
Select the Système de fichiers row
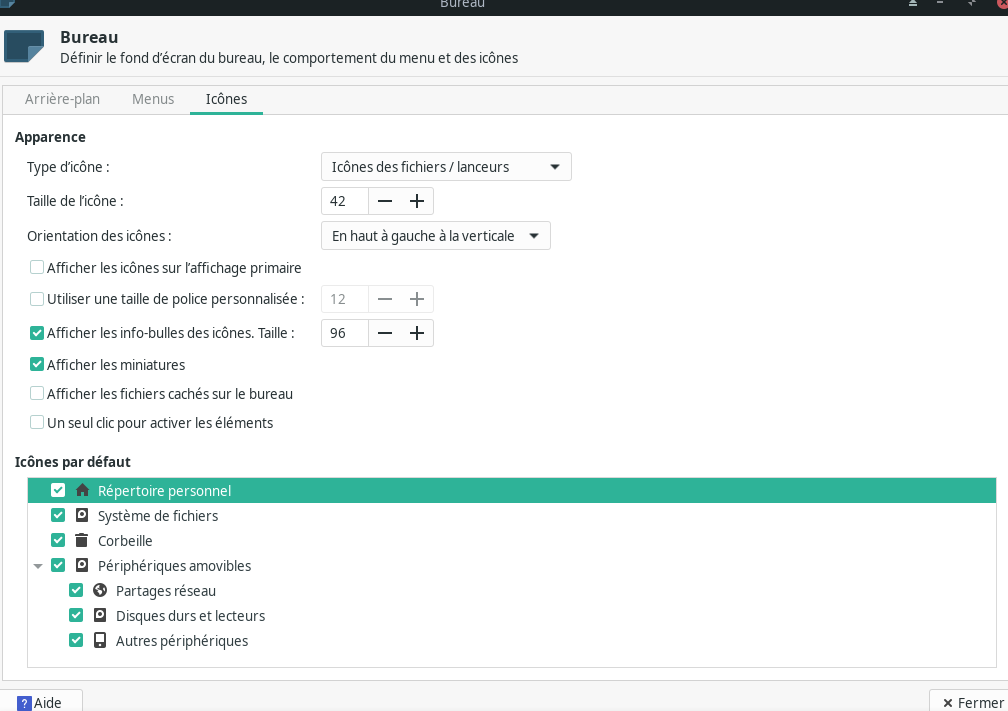pyautogui.click(x=512, y=516)
